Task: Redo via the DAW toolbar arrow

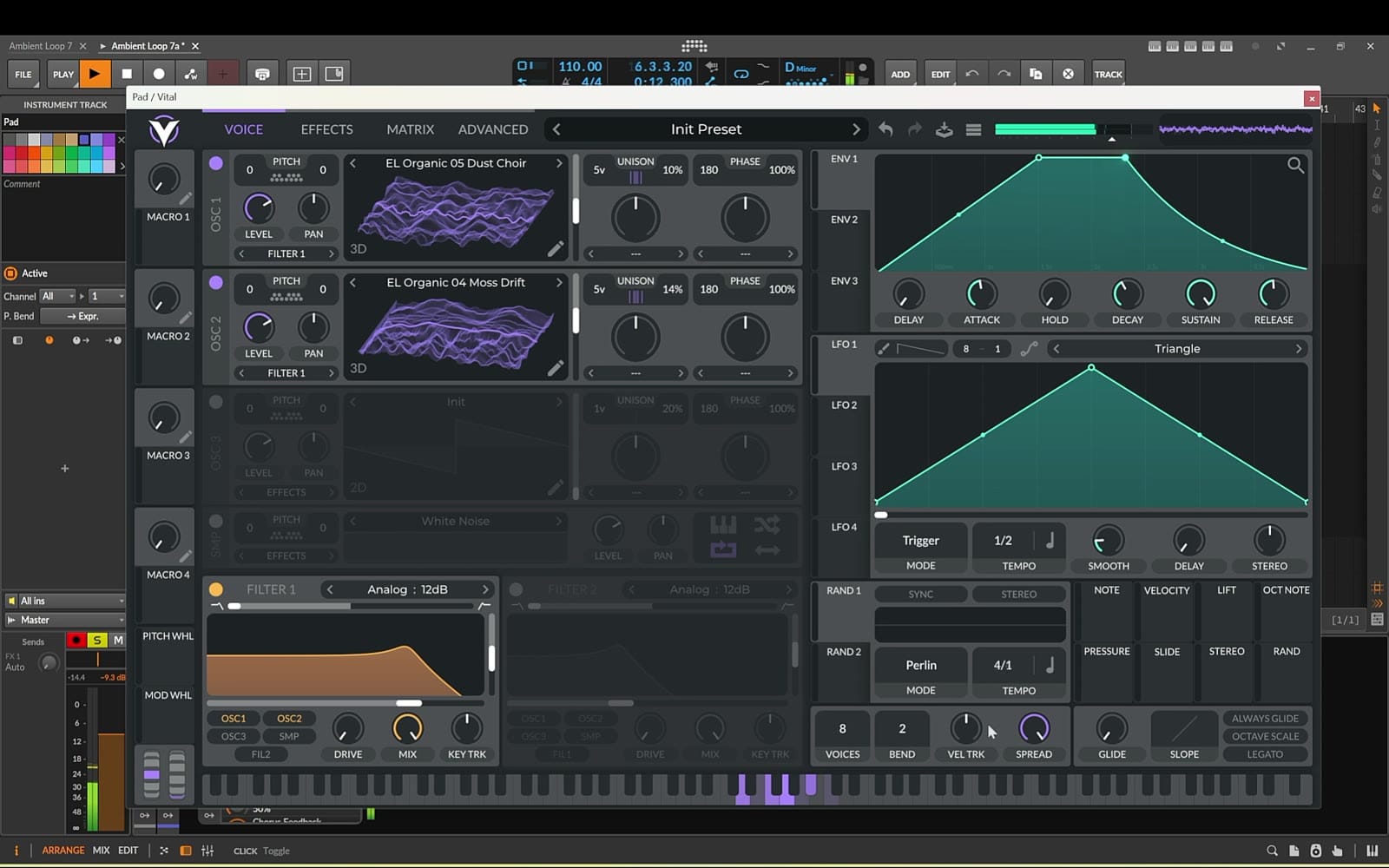Action: pos(1004,74)
